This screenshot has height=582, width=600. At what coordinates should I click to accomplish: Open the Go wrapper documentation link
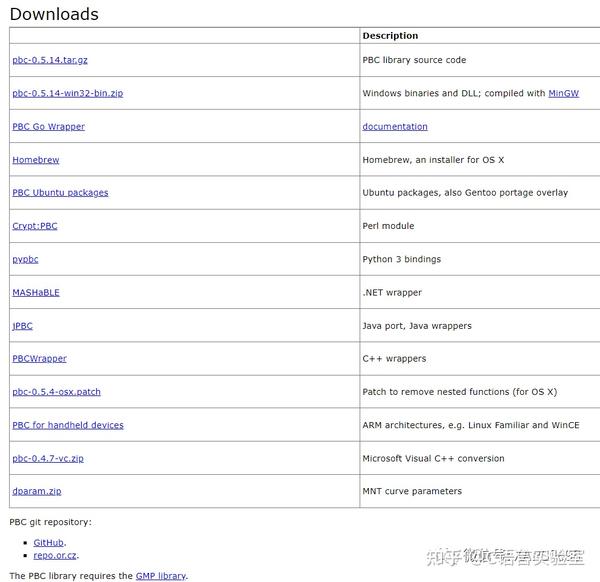click(395, 127)
